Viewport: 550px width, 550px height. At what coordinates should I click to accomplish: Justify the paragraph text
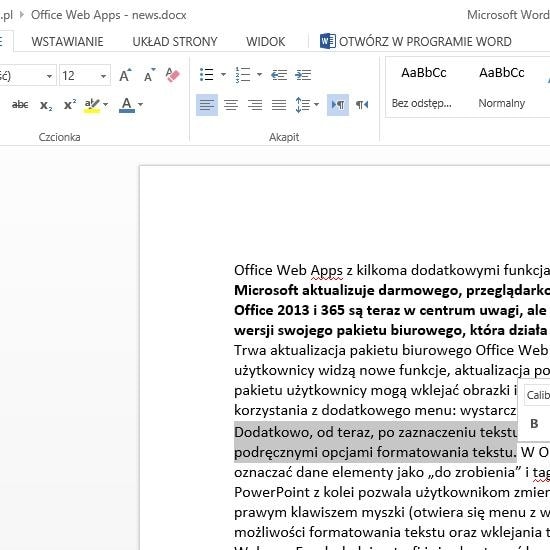tap(279, 105)
